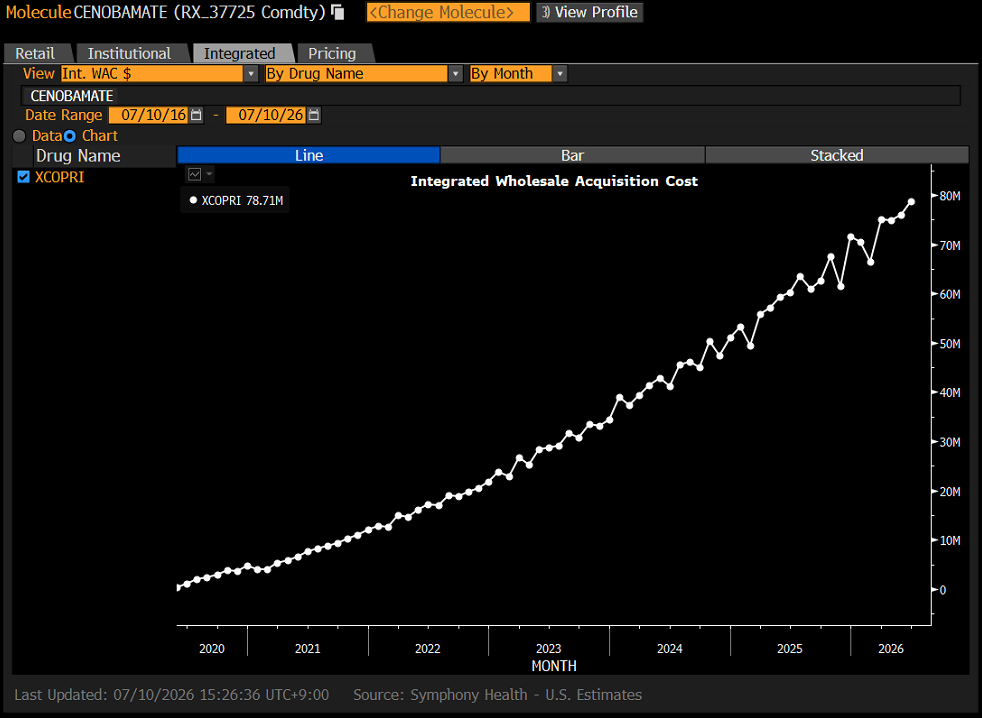The width and height of the screenshot is (982, 718).
Task: Click the 2023 x-axis label
Action: (548, 648)
